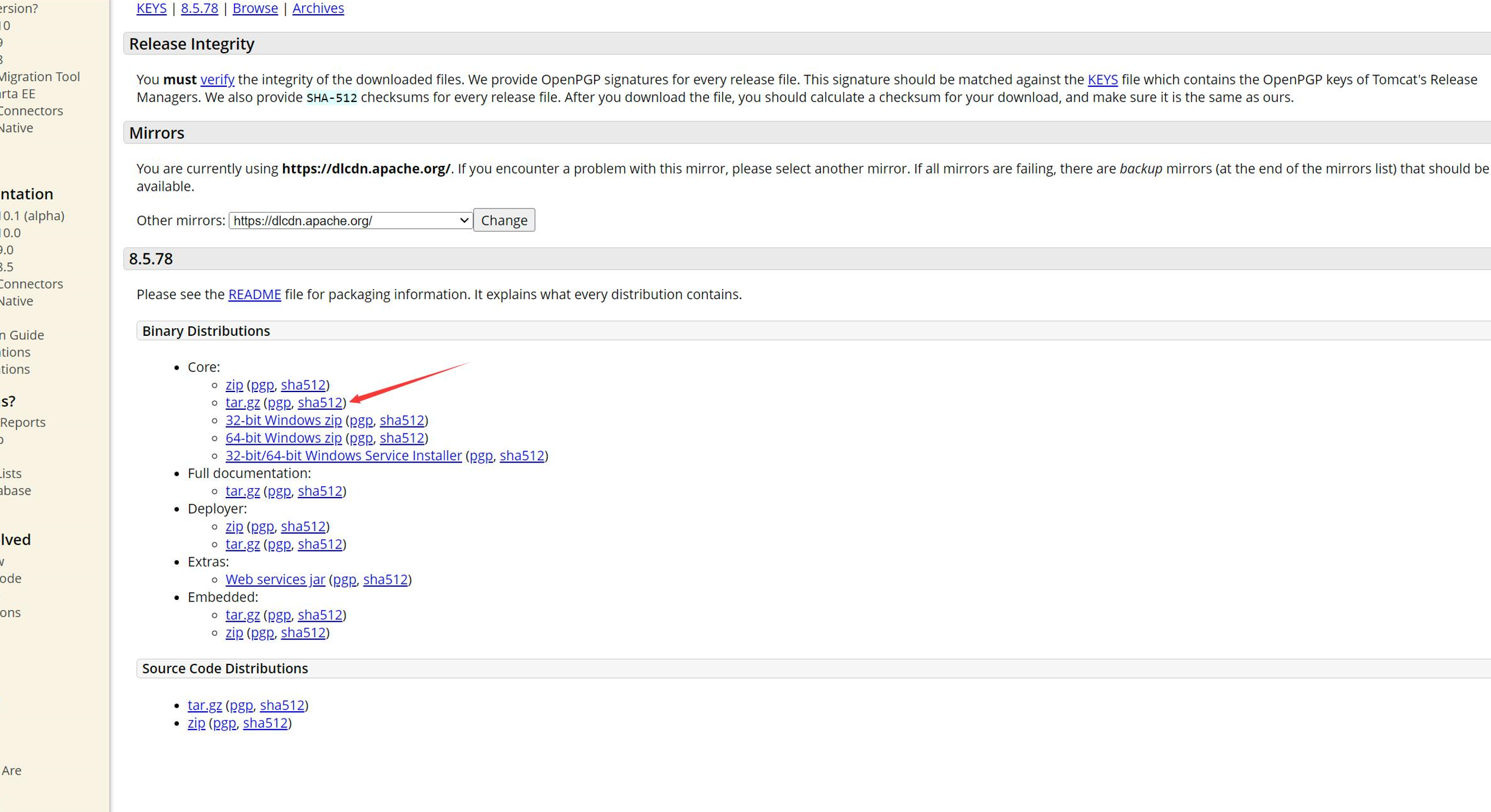Image resolution: width=1491 pixels, height=812 pixels.
Task: Open sha512 for Web services jar
Action: [386, 580]
